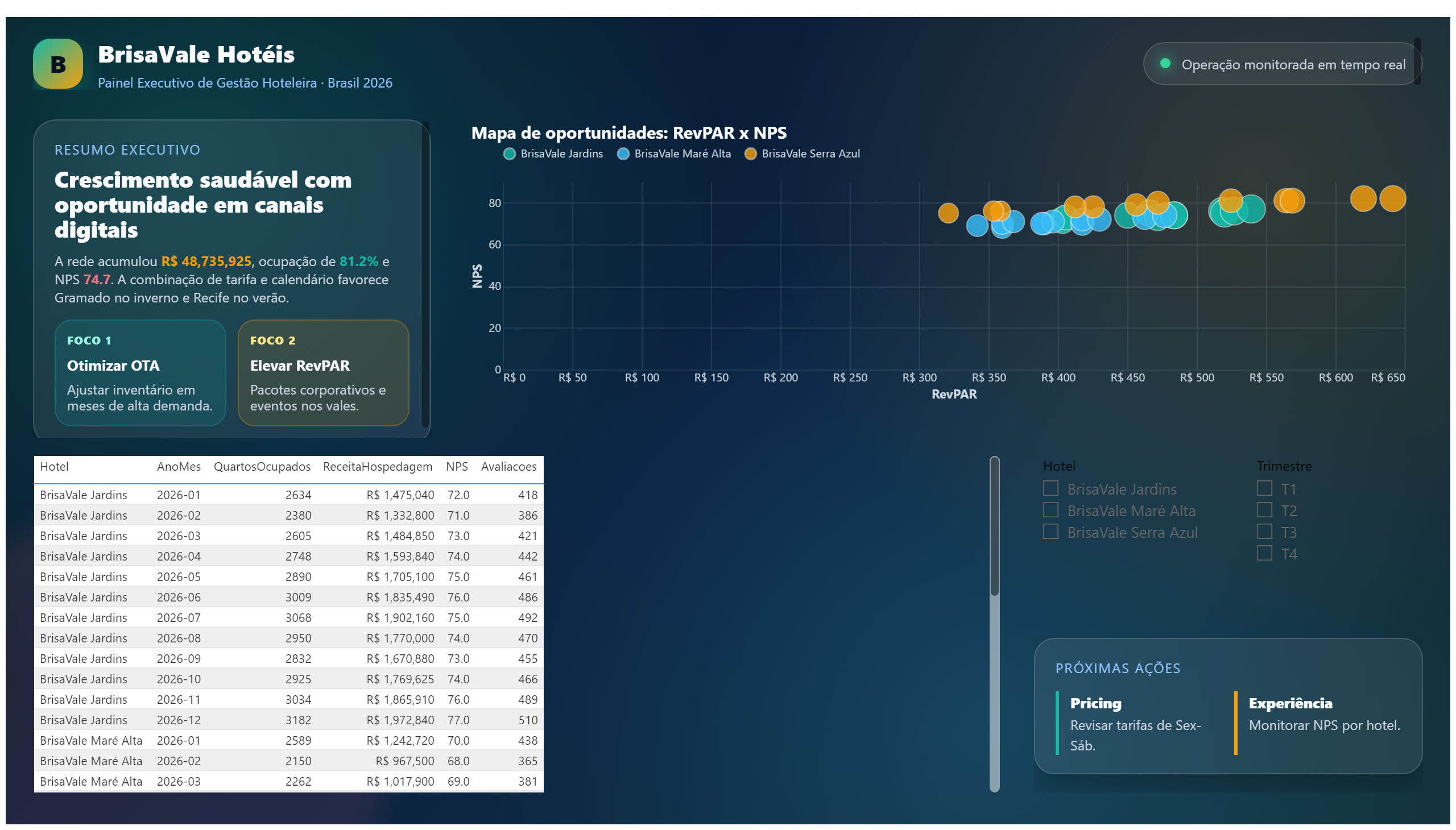
Task: Click BrisaVale Serra Azul orange legend marker
Action: 750,154
